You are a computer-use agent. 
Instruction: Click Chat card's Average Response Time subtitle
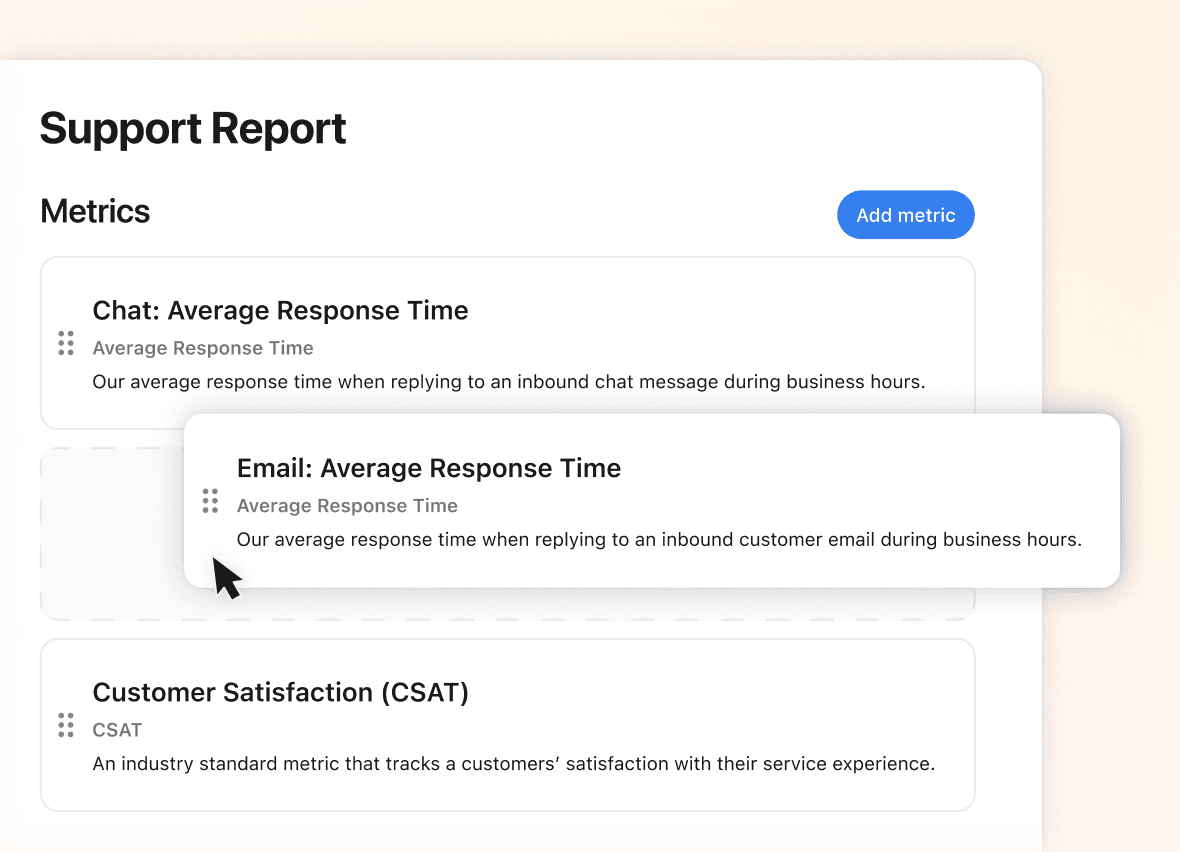click(x=203, y=348)
